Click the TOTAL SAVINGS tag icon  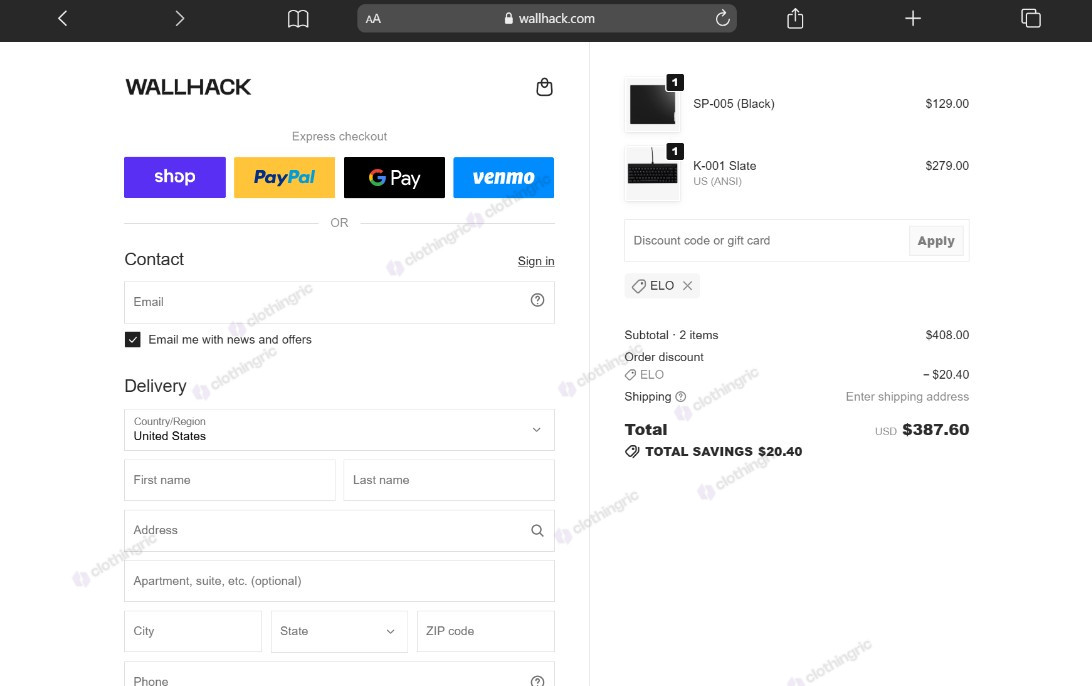point(632,451)
